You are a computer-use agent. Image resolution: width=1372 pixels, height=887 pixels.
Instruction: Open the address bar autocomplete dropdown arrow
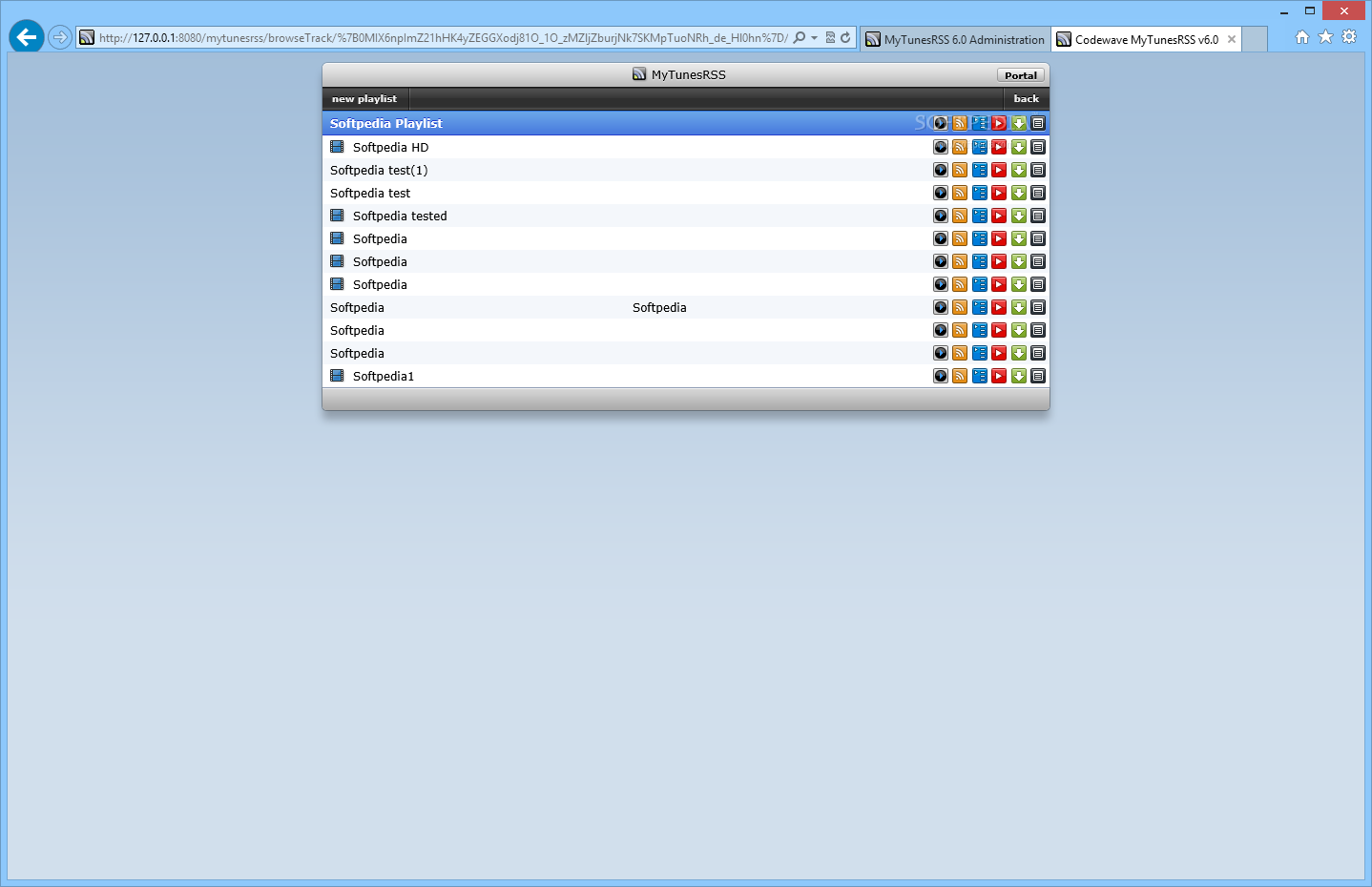click(x=814, y=38)
